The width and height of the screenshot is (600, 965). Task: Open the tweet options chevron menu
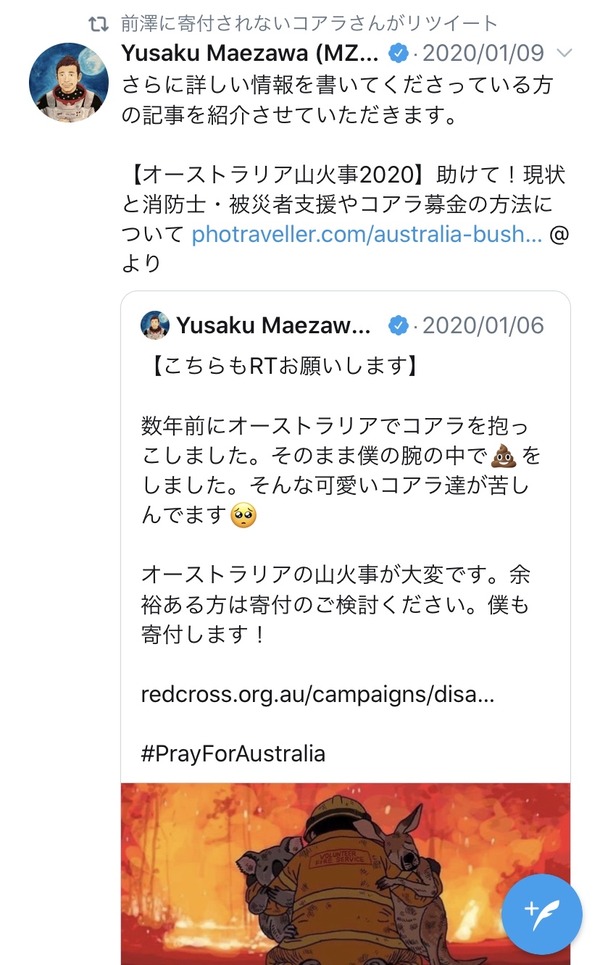(x=564, y=53)
